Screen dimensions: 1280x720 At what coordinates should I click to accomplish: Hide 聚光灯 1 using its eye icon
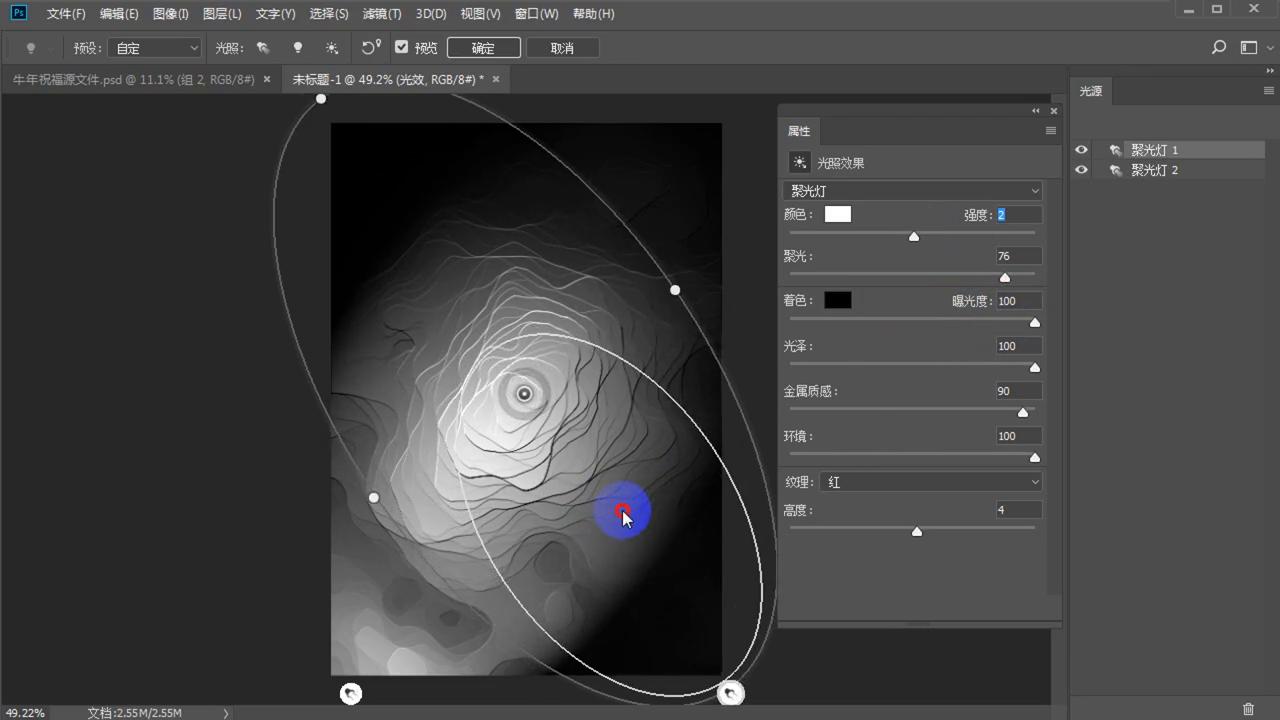pyautogui.click(x=1081, y=150)
